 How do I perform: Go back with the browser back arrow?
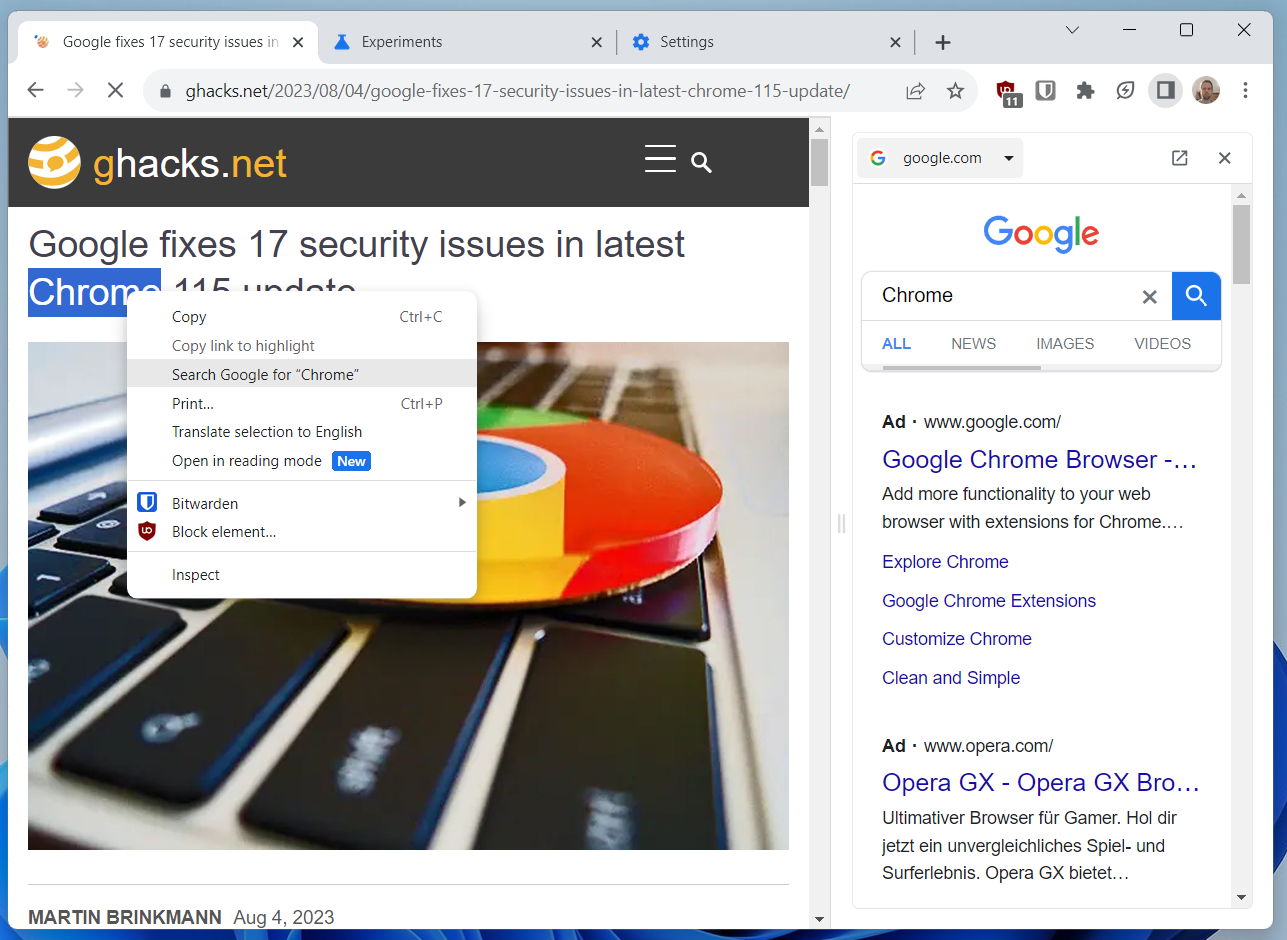[36, 91]
